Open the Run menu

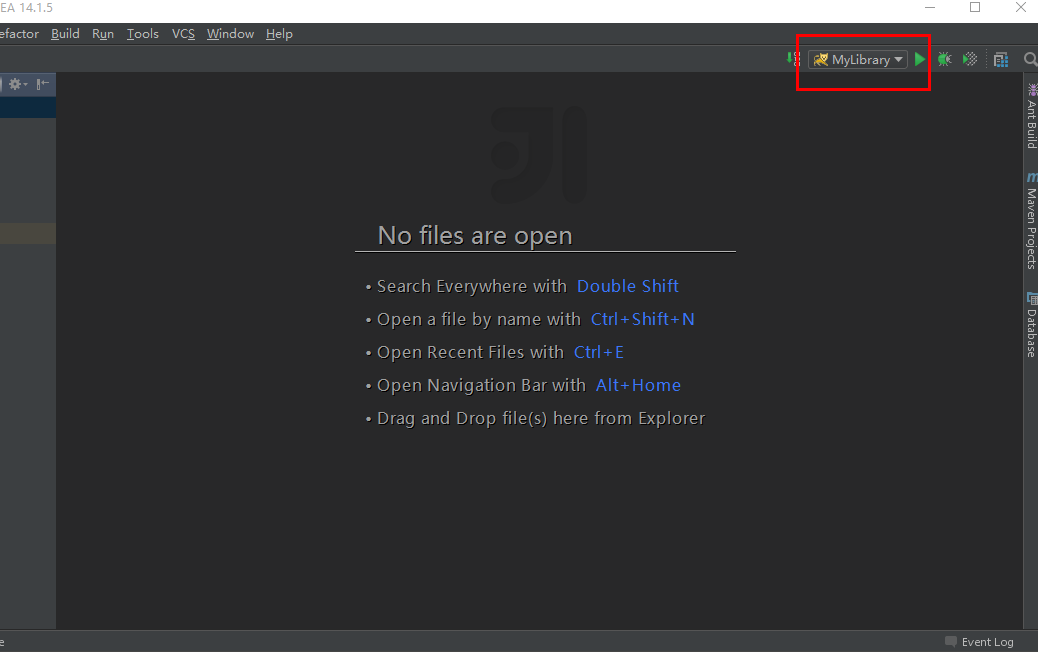(x=103, y=34)
